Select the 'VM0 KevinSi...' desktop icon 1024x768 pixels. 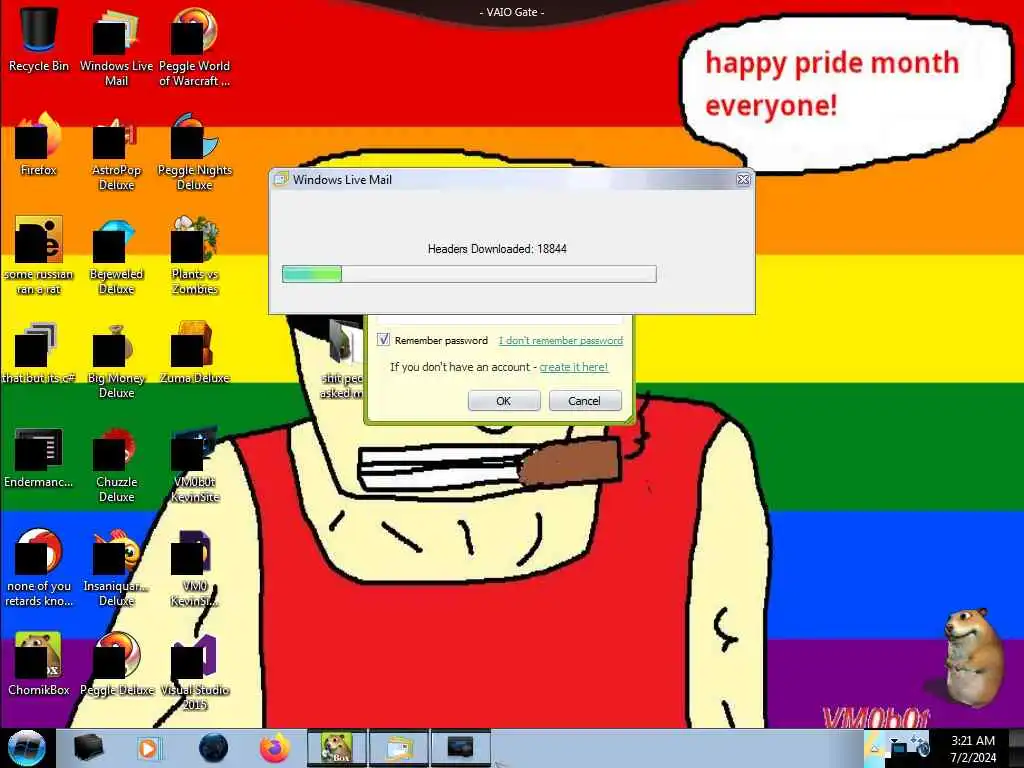tap(195, 568)
